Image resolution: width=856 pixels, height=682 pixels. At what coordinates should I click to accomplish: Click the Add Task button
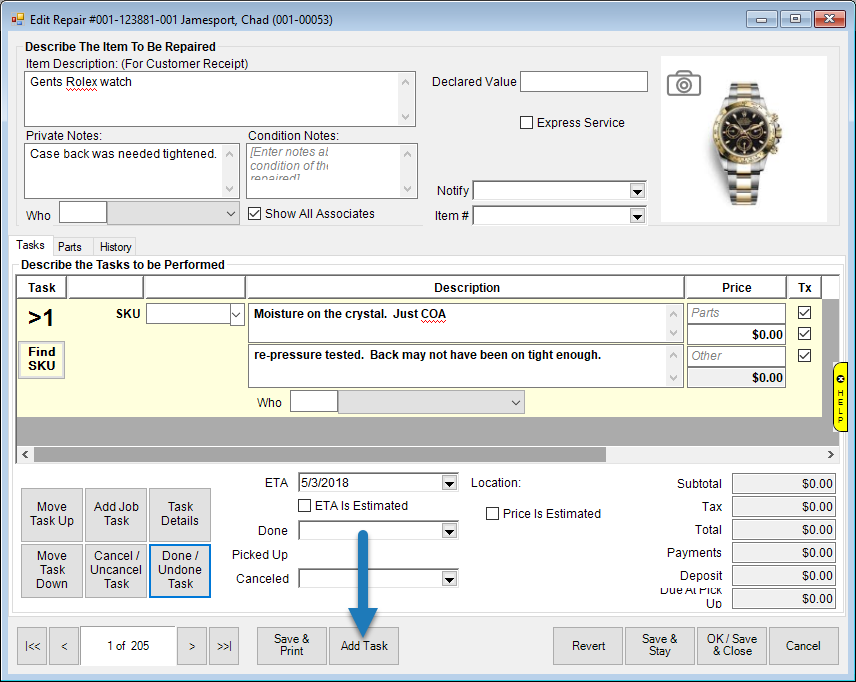click(x=364, y=646)
